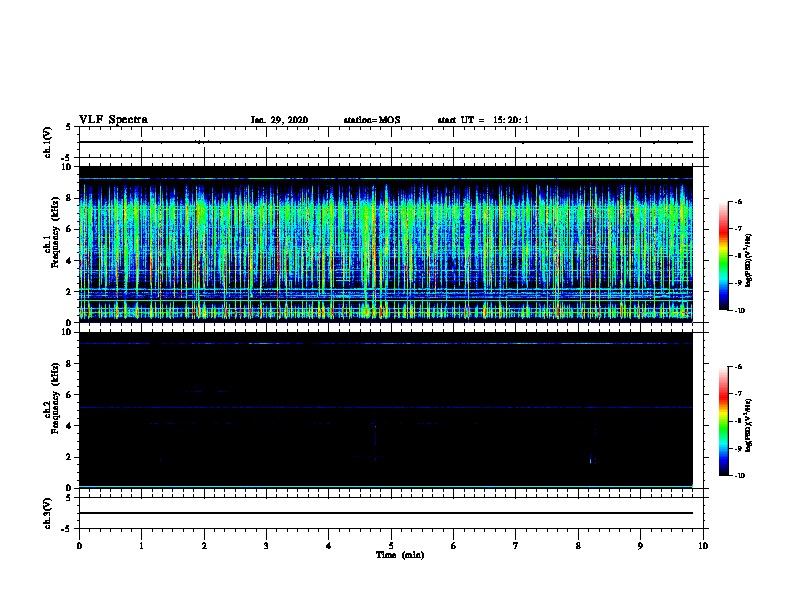Click '2' tick on ch.1 frequency axis

(69, 292)
